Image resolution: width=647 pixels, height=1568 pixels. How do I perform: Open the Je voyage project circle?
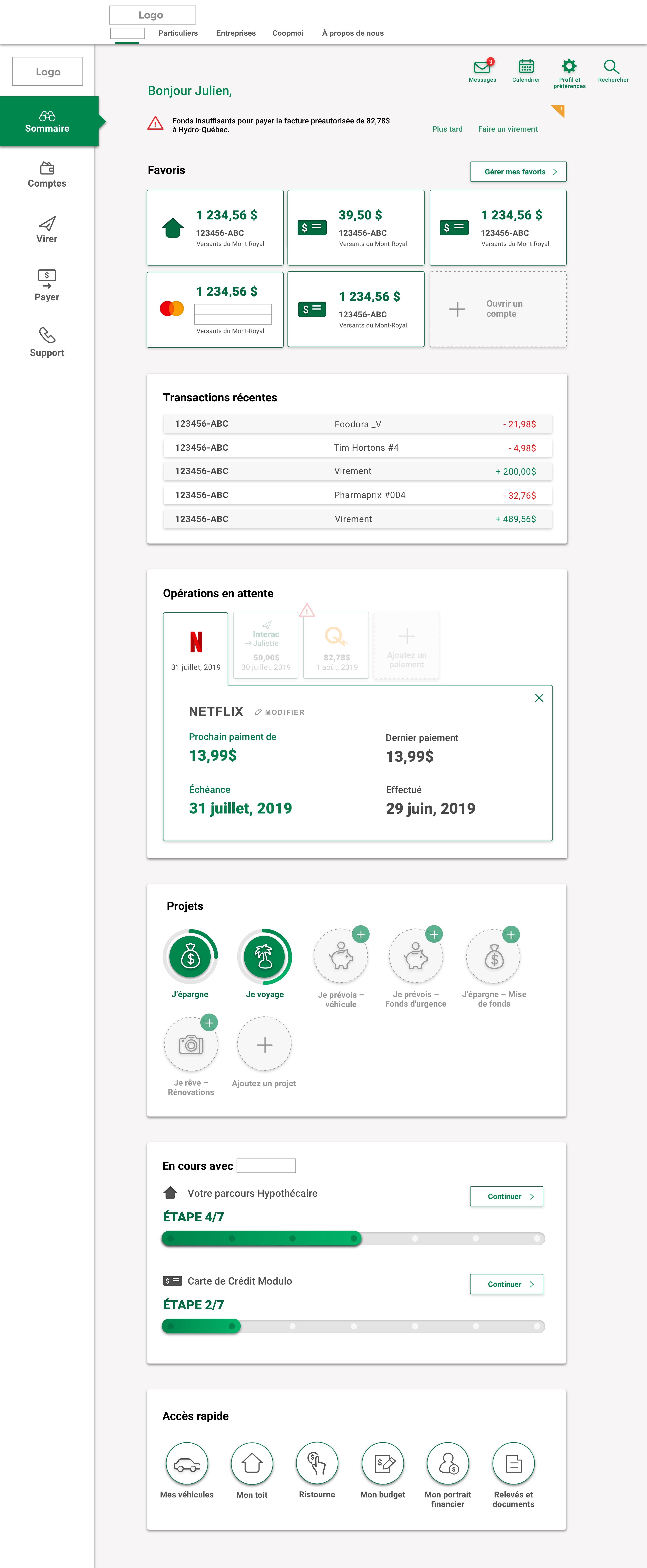click(264, 957)
